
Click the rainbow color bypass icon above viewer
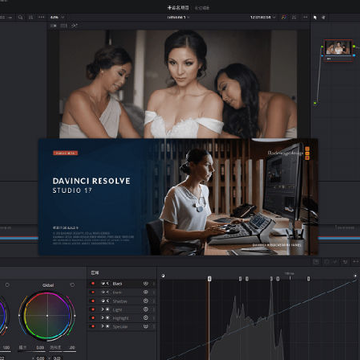pos(284,17)
